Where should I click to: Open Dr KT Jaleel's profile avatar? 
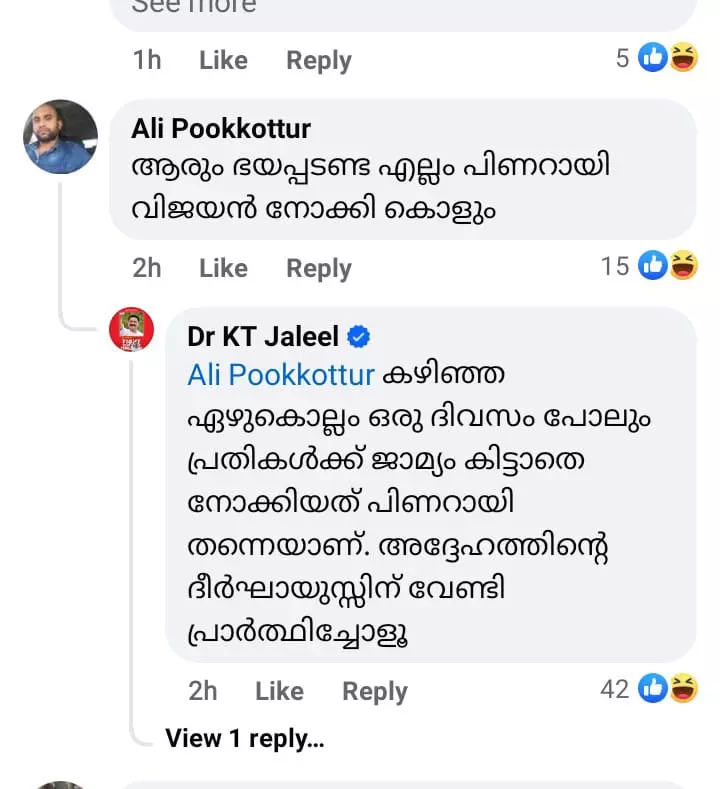[131, 329]
